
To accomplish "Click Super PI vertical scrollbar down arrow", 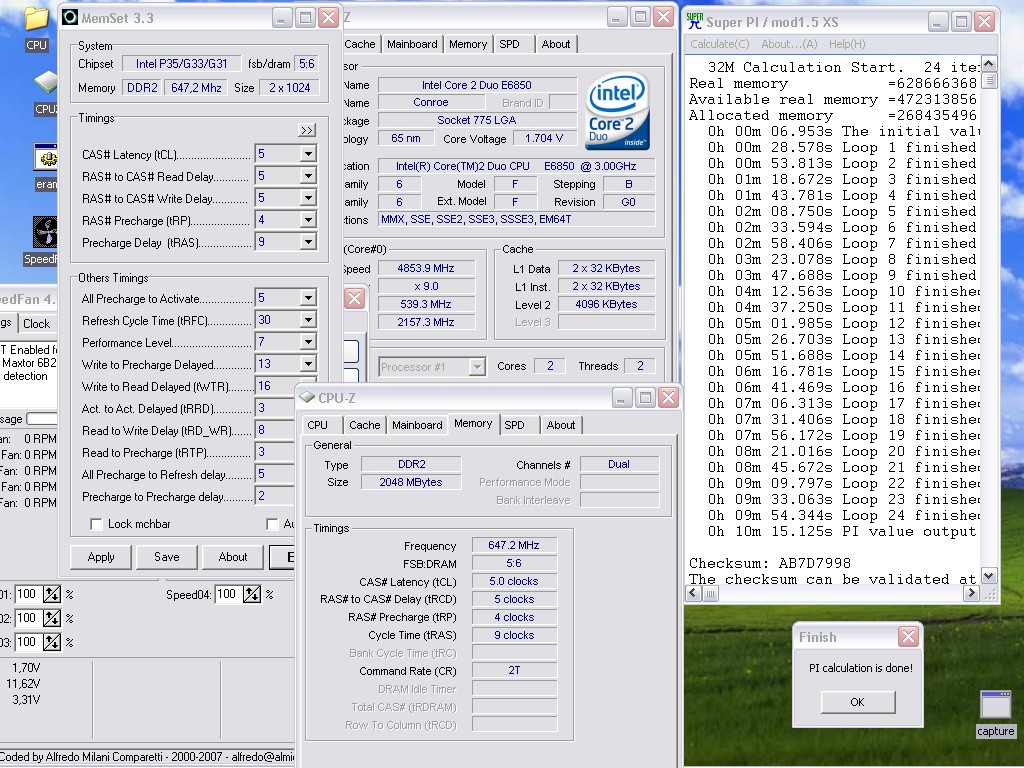I will click(x=989, y=576).
